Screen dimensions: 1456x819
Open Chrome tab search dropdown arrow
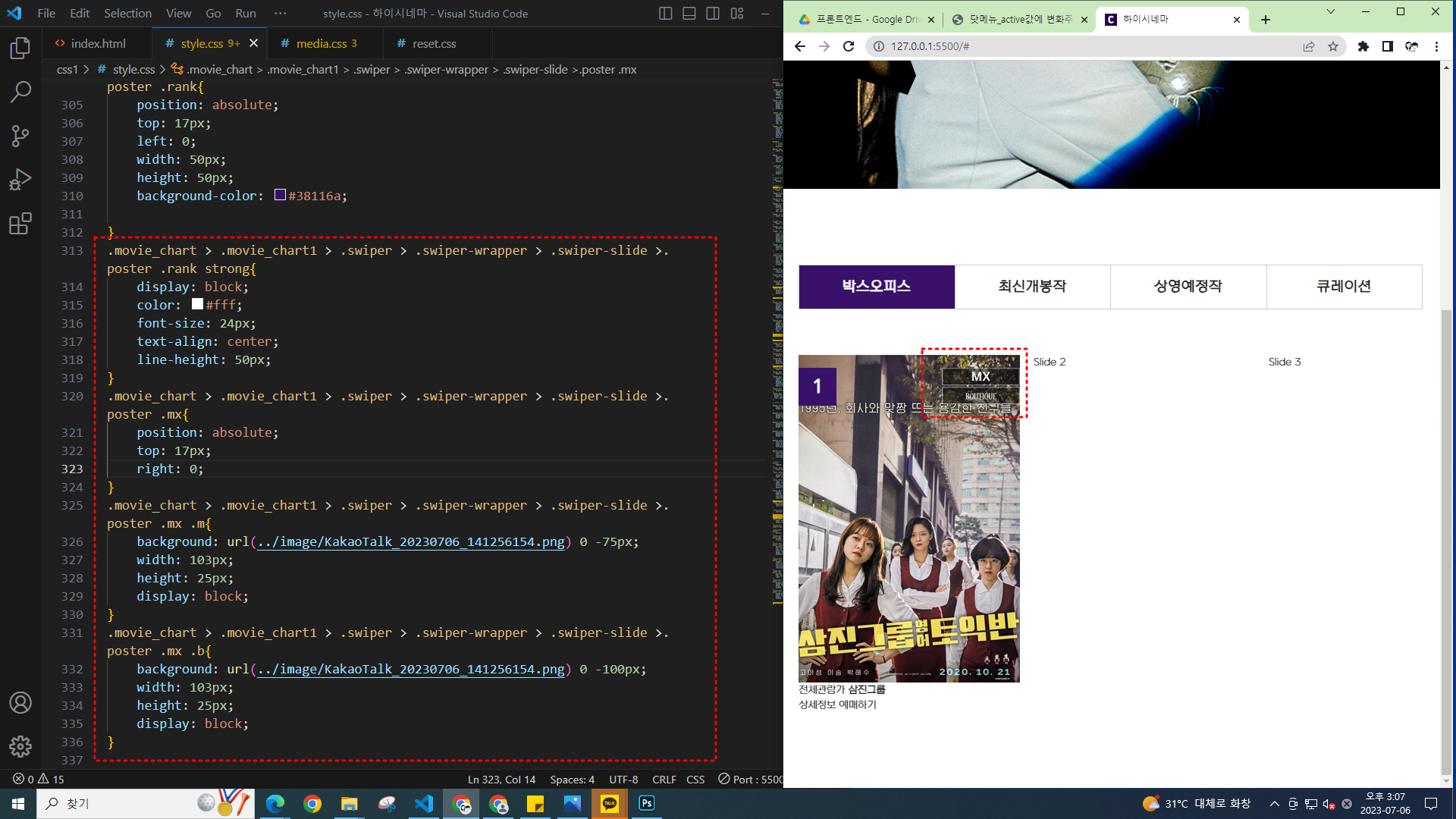pos(1330,12)
